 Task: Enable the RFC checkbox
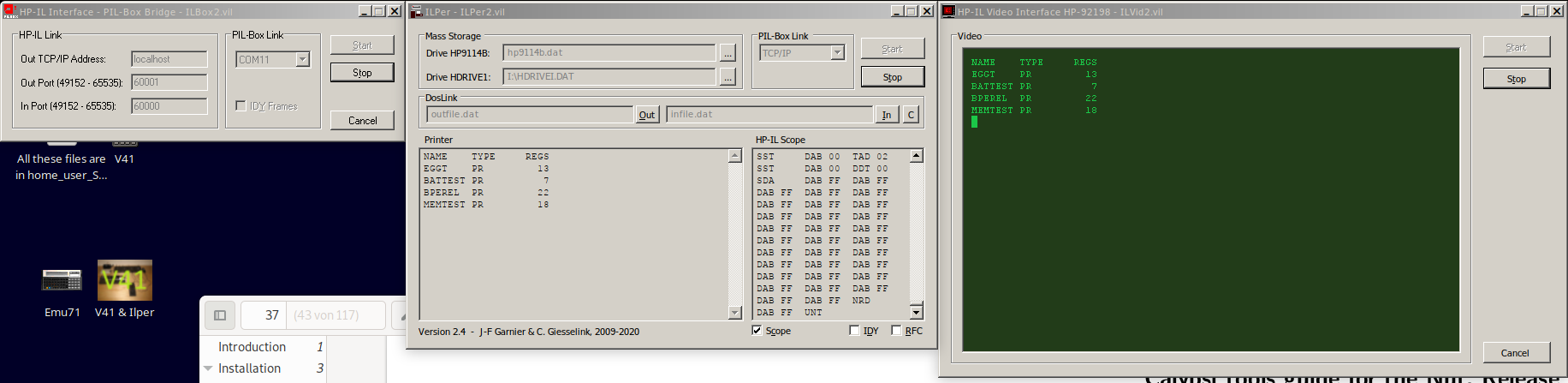tap(896, 331)
